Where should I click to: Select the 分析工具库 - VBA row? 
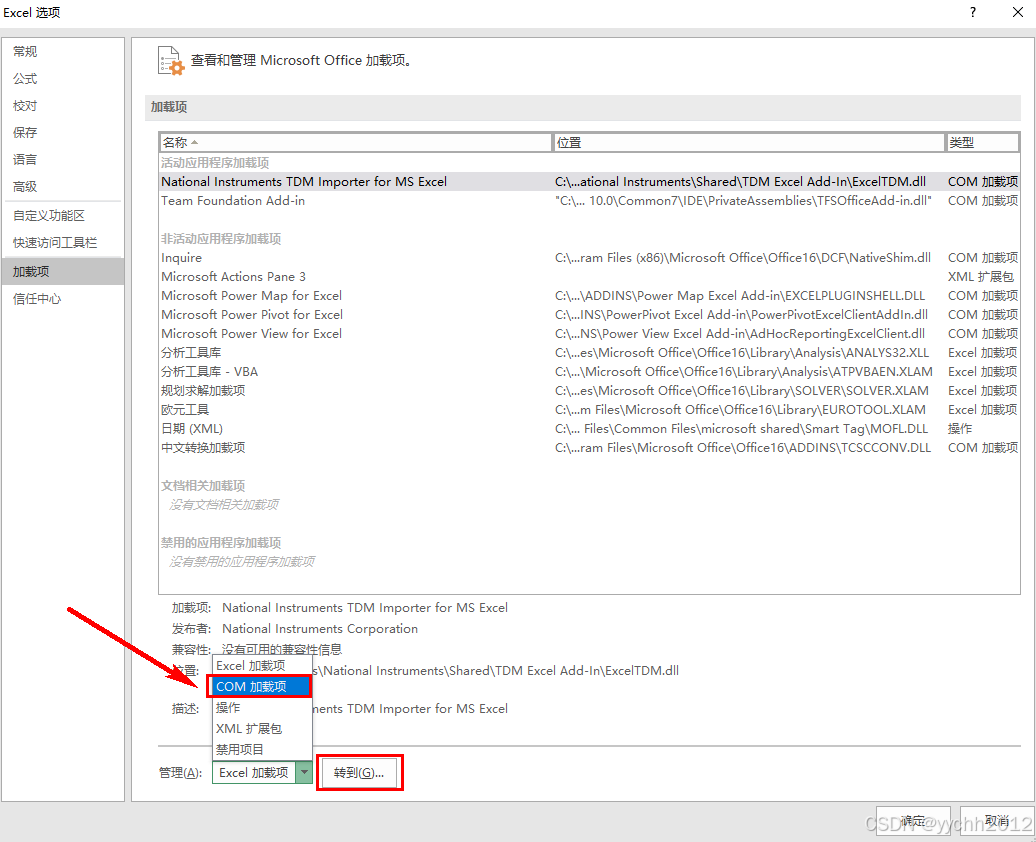tap(589, 371)
